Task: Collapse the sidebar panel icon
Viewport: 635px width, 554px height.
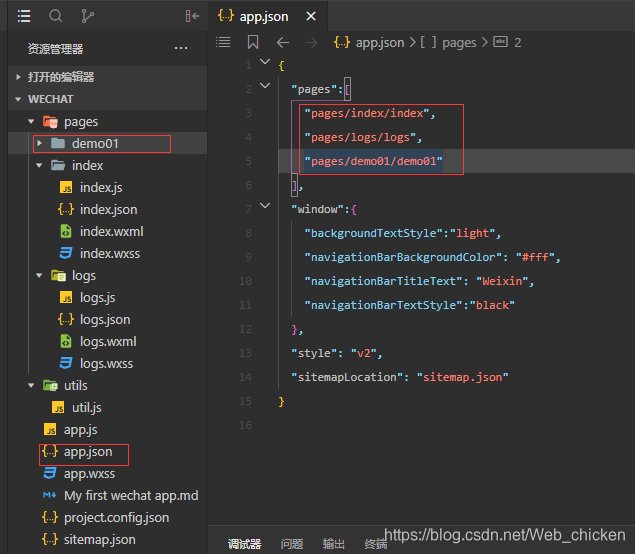Action: click(192, 16)
